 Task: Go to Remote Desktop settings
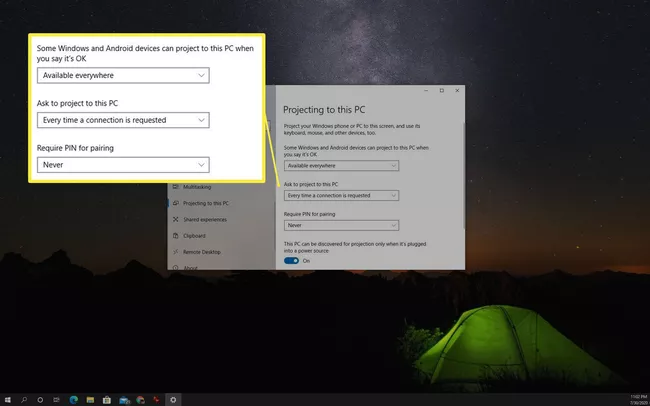point(201,252)
